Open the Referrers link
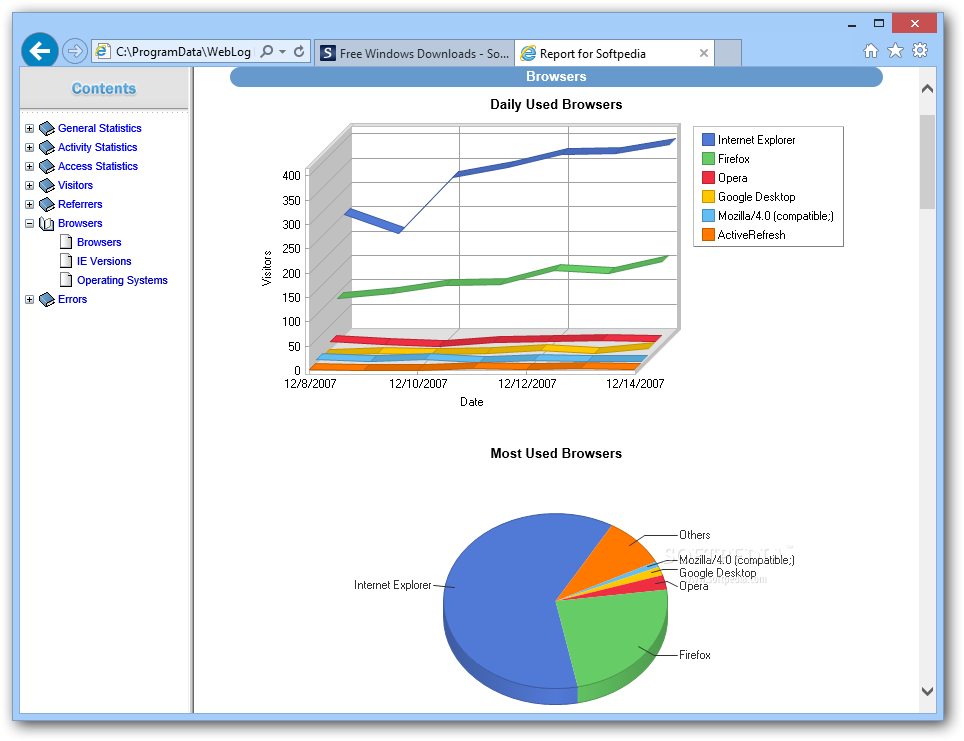 click(80, 205)
